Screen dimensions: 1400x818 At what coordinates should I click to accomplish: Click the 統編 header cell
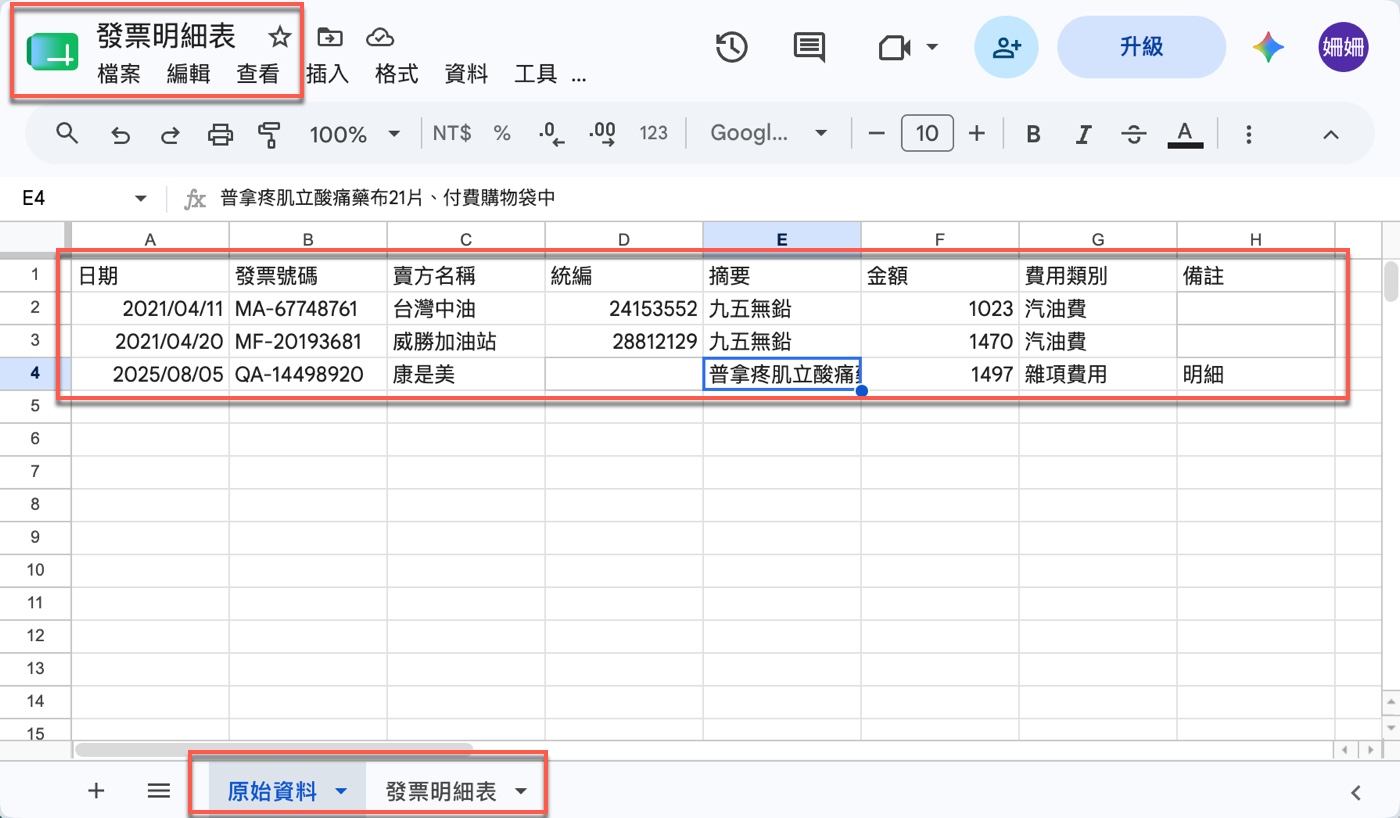(x=624, y=275)
